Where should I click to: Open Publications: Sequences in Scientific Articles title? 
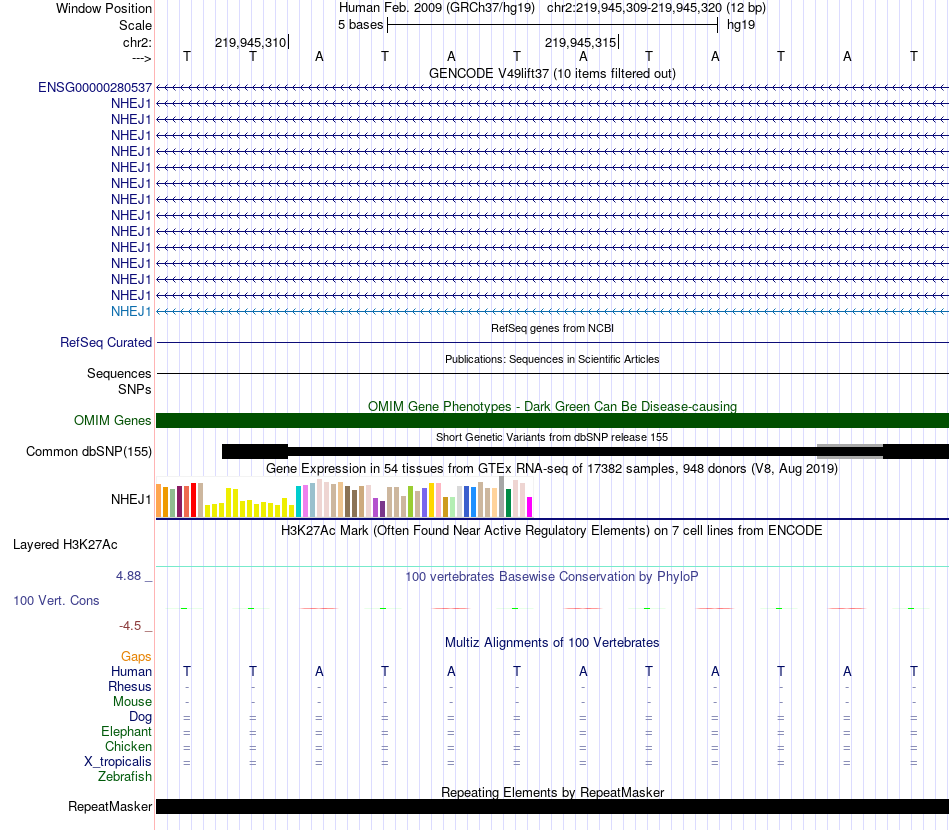pyautogui.click(x=552, y=359)
